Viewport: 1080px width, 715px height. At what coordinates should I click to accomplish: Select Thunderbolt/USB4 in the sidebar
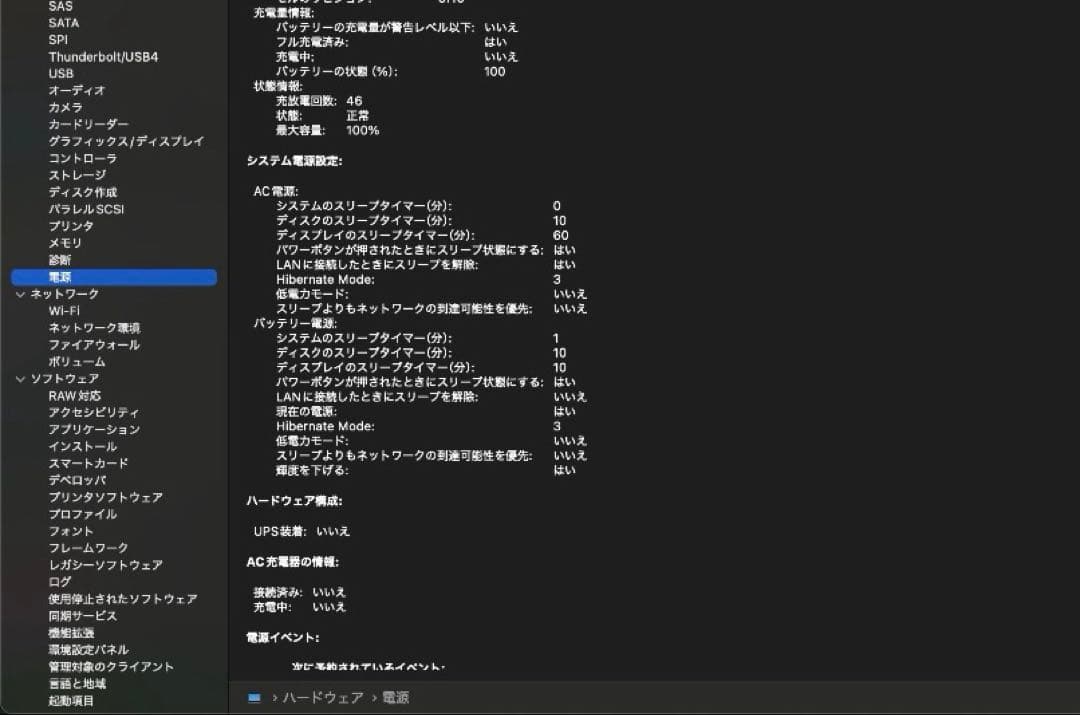pyautogui.click(x=103, y=57)
